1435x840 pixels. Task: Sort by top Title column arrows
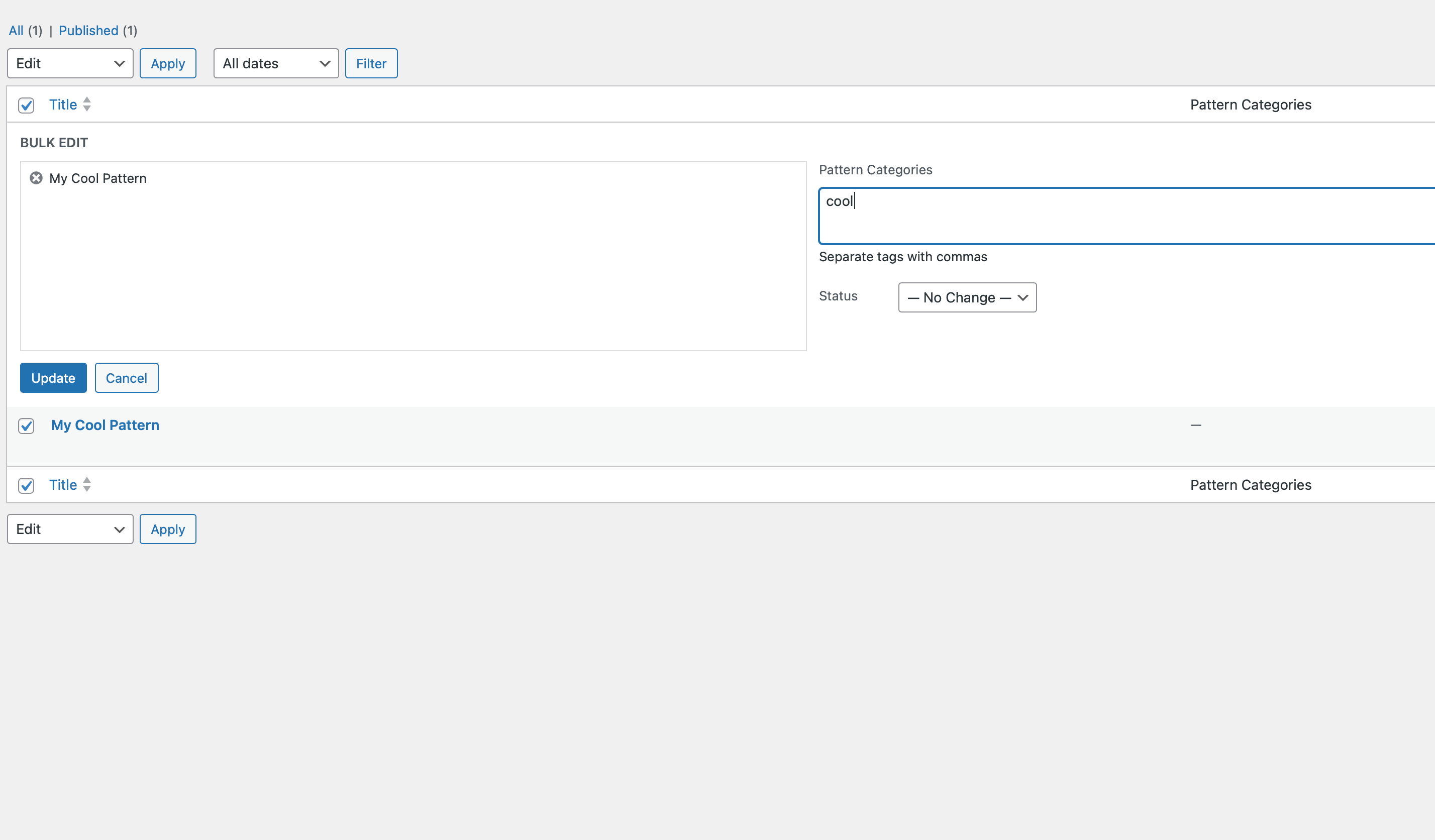click(86, 104)
